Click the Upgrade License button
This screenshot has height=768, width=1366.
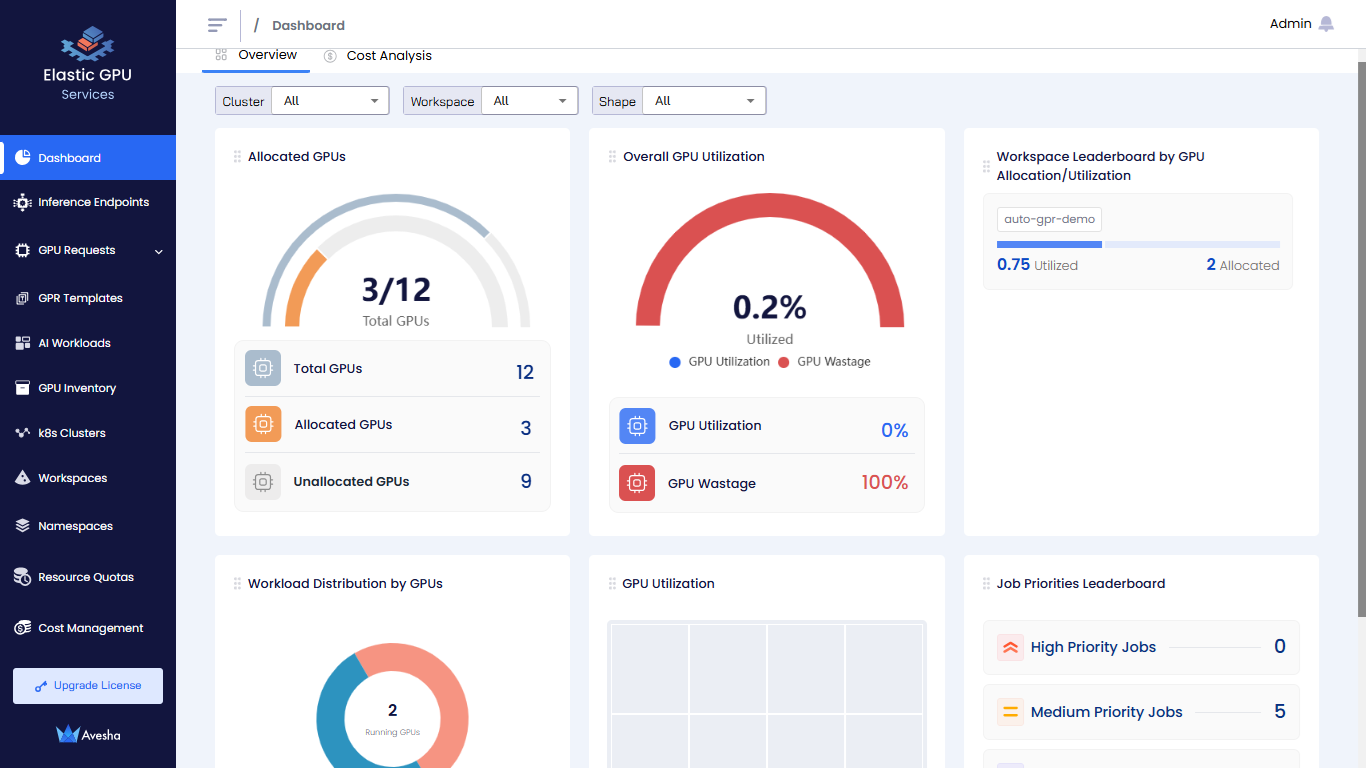[88, 686]
